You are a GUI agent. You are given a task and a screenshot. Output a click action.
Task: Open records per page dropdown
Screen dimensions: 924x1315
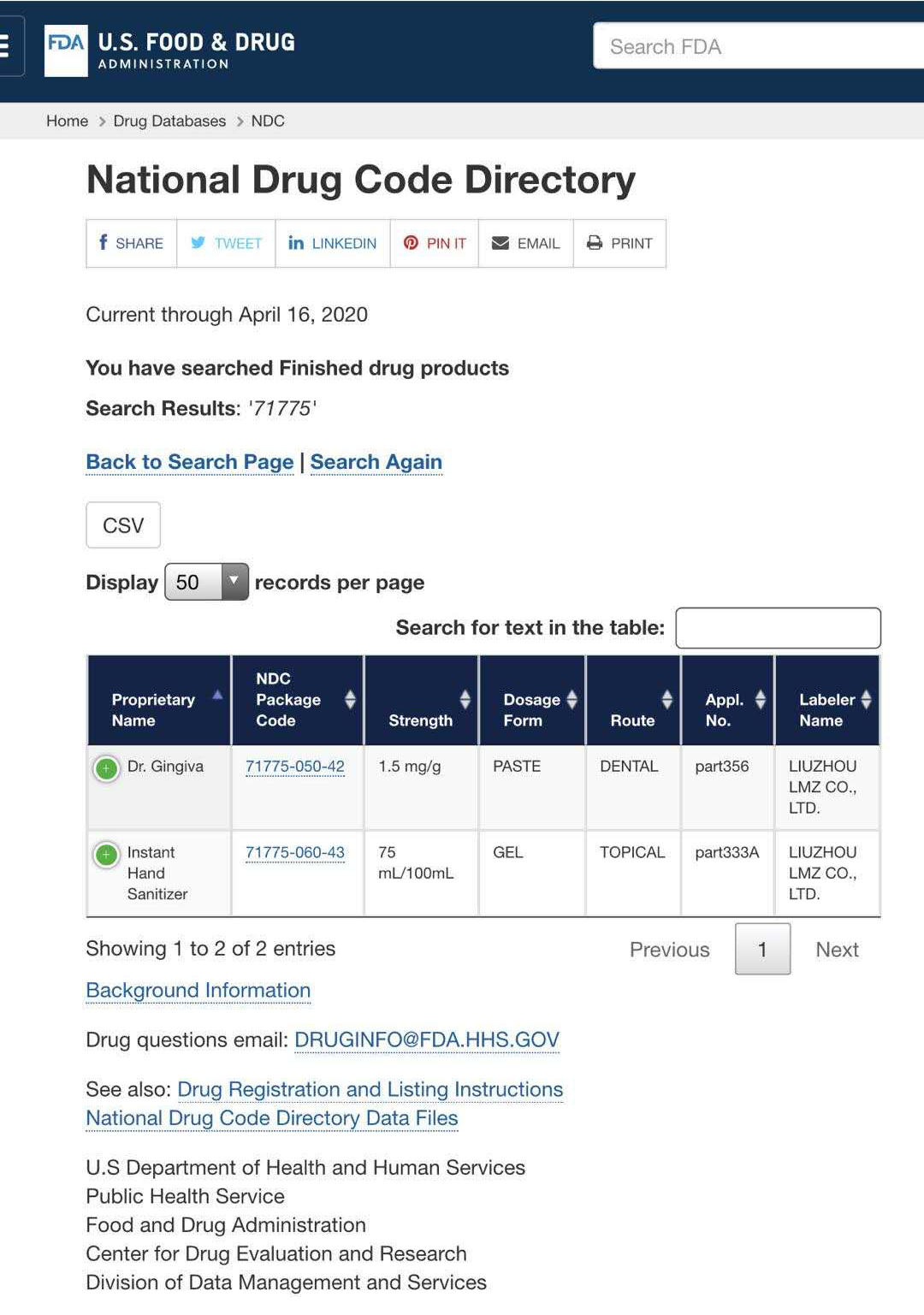click(x=206, y=582)
